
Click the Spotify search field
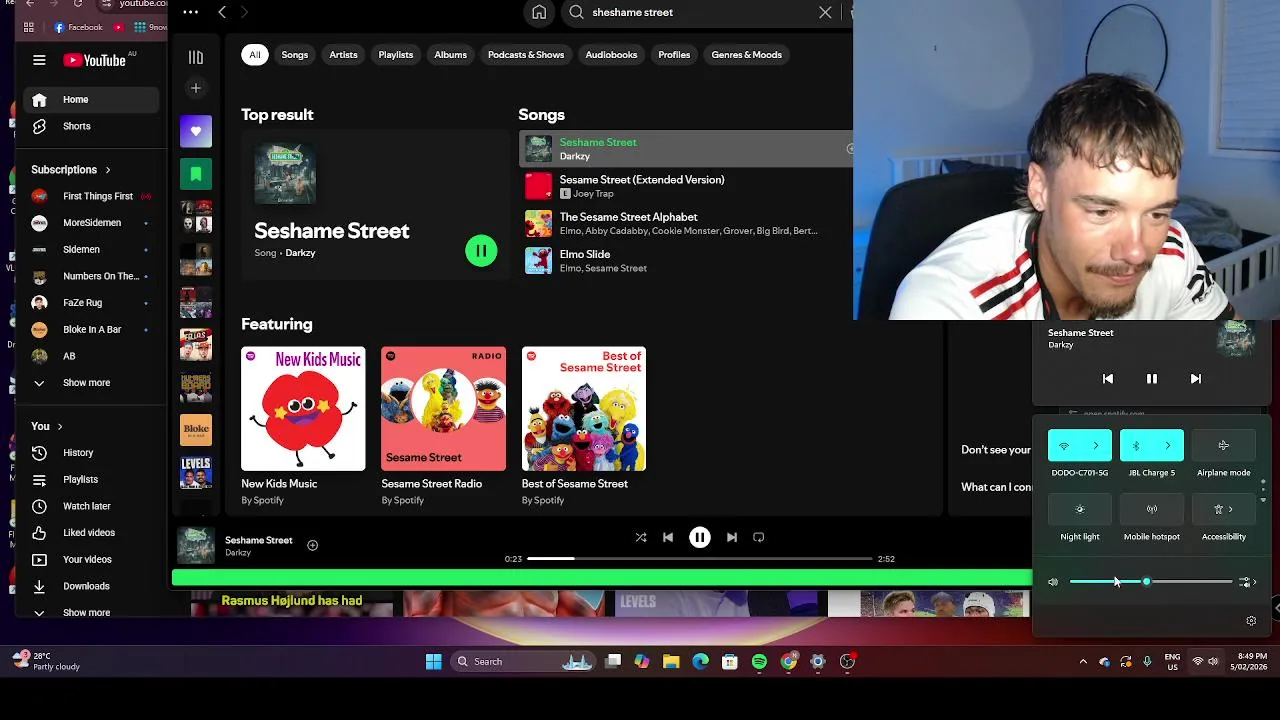[x=699, y=12]
